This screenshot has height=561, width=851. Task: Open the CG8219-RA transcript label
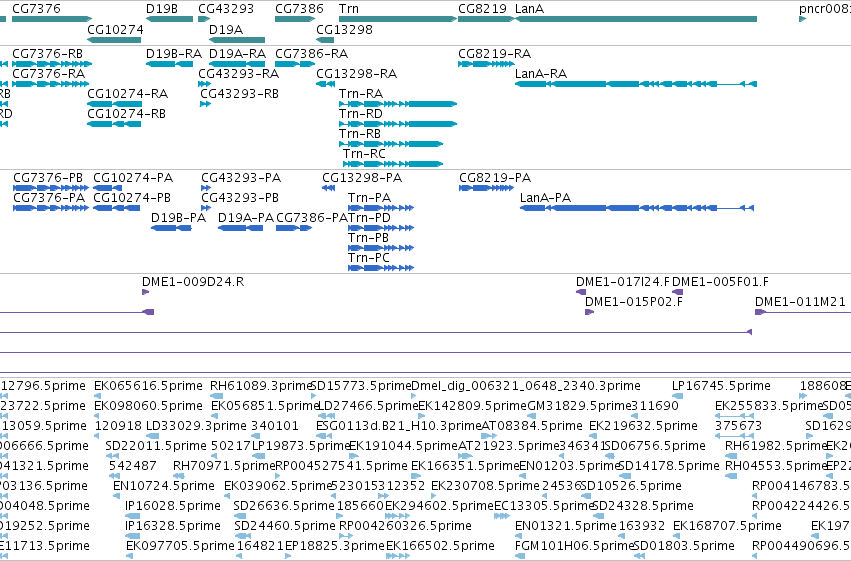[x=494, y=54]
